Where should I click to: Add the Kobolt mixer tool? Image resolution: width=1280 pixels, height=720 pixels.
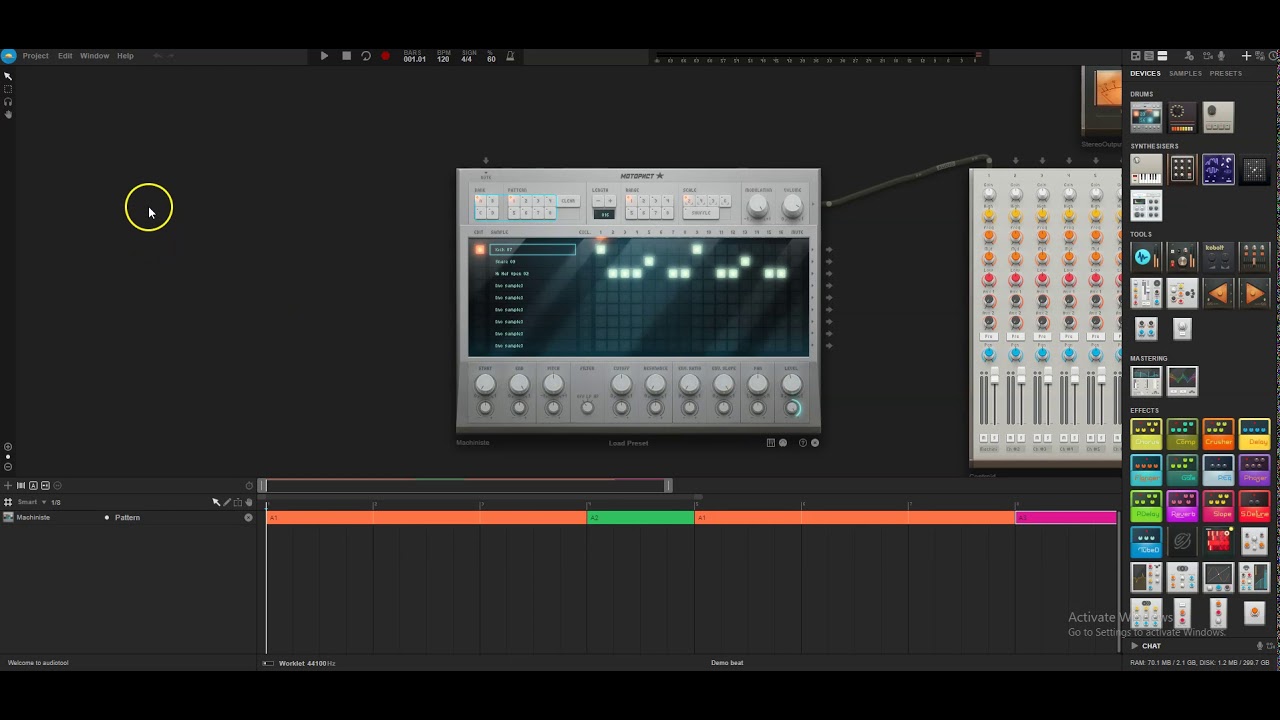click(1218, 257)
